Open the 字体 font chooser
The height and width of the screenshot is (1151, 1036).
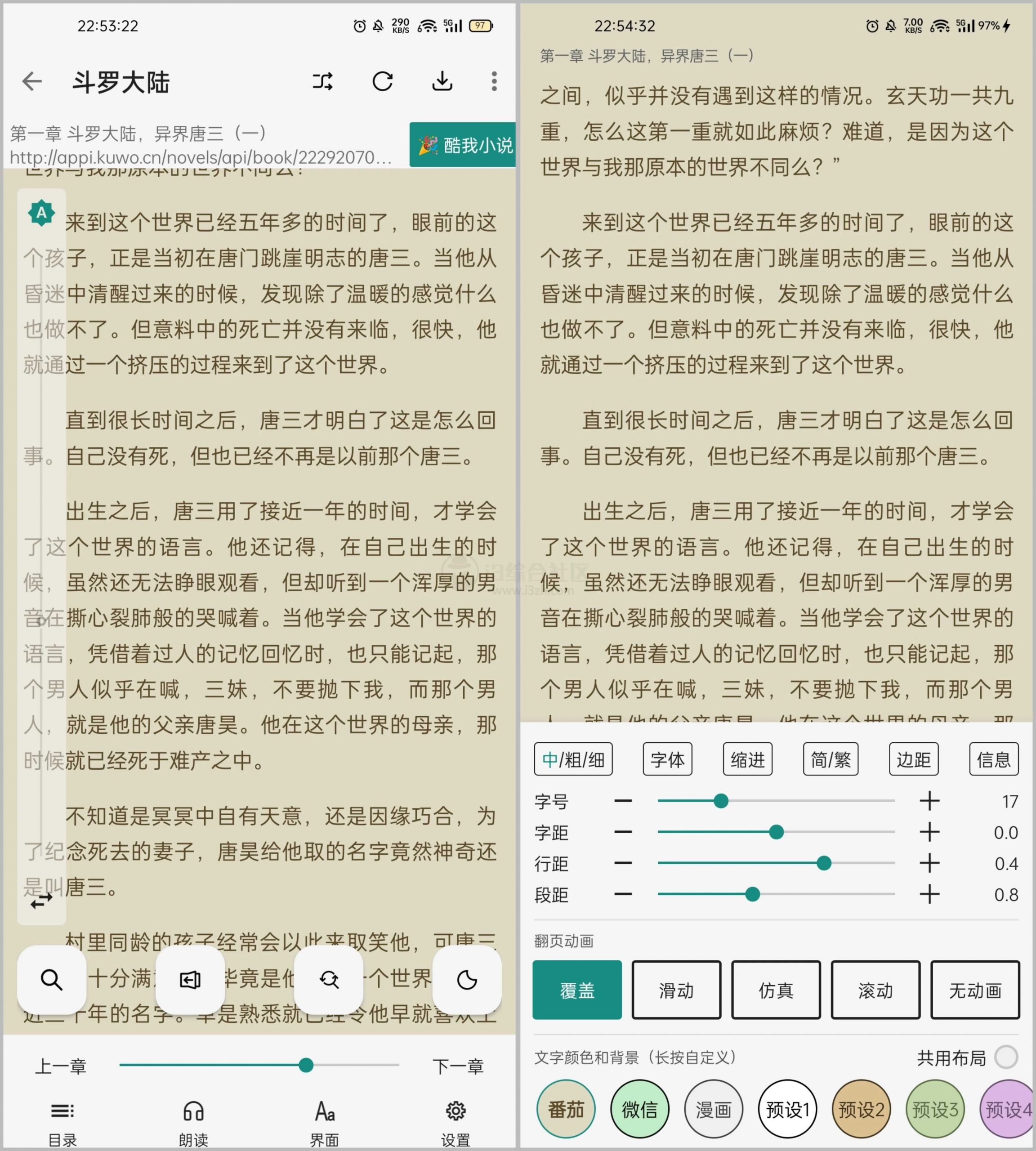pyautogui.click(x=668, y=759)
